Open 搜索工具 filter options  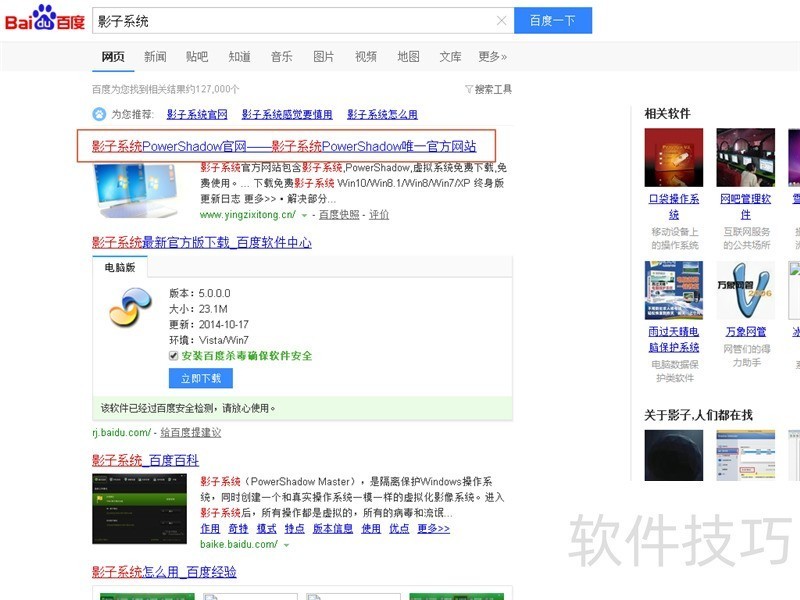click(x=488, y=89)
